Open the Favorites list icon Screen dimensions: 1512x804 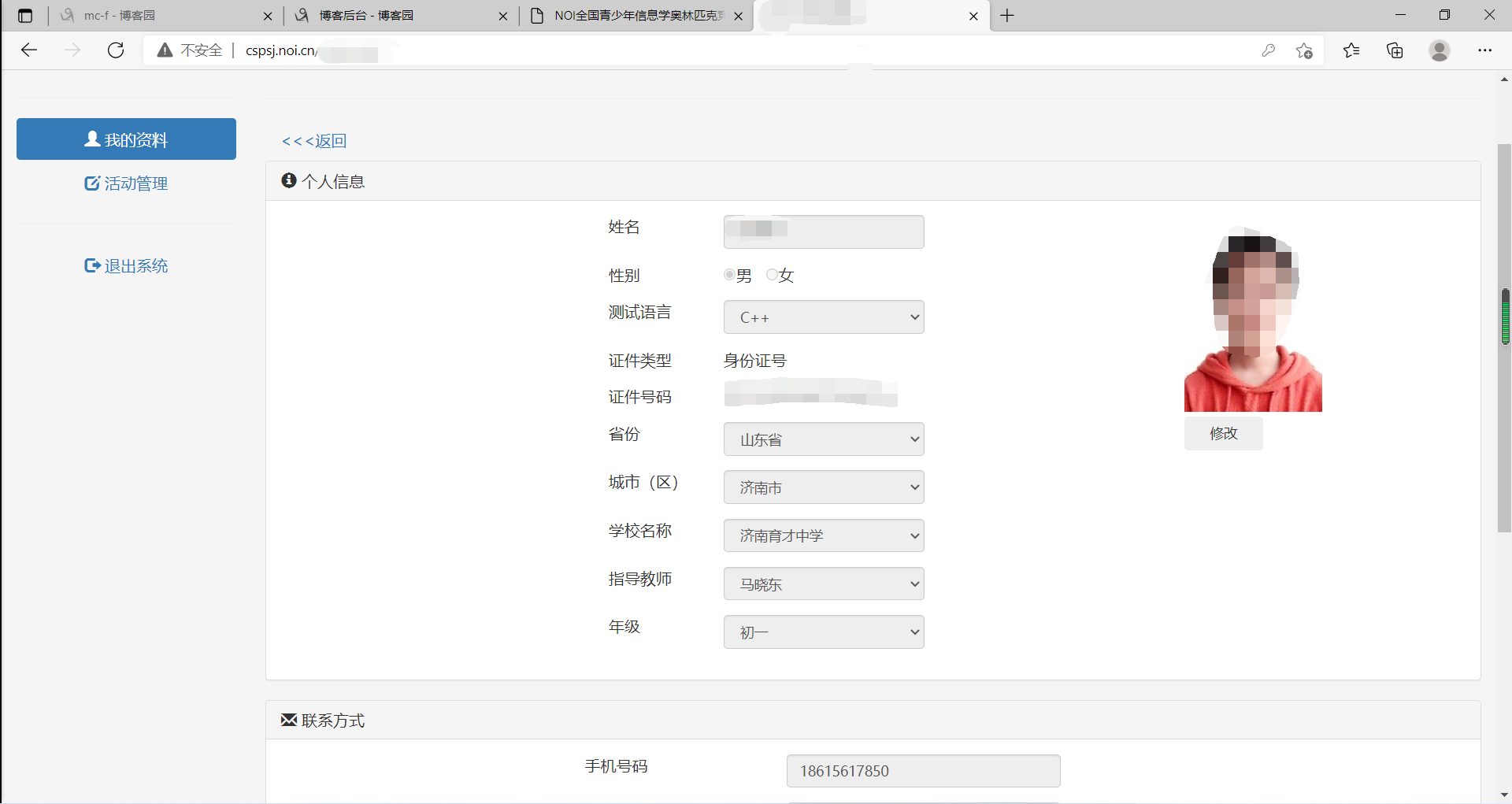(x=1351, y=50)
